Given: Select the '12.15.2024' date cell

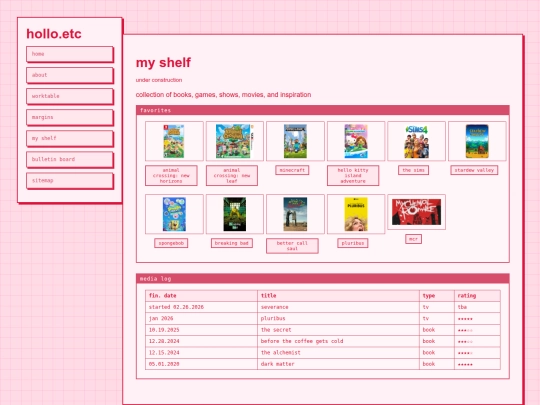Looking at the screenshot, I should pos(201,353).
